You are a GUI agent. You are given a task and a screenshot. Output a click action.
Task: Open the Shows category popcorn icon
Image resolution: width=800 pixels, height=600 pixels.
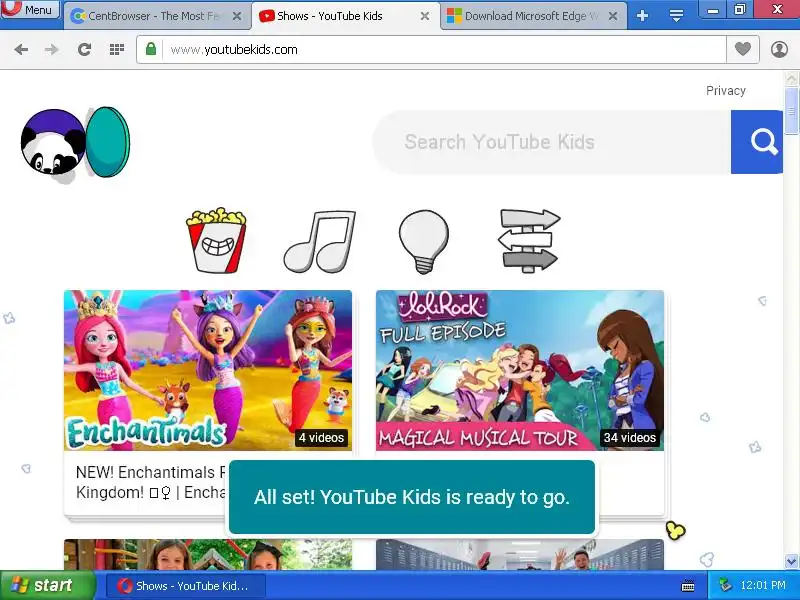216,240
